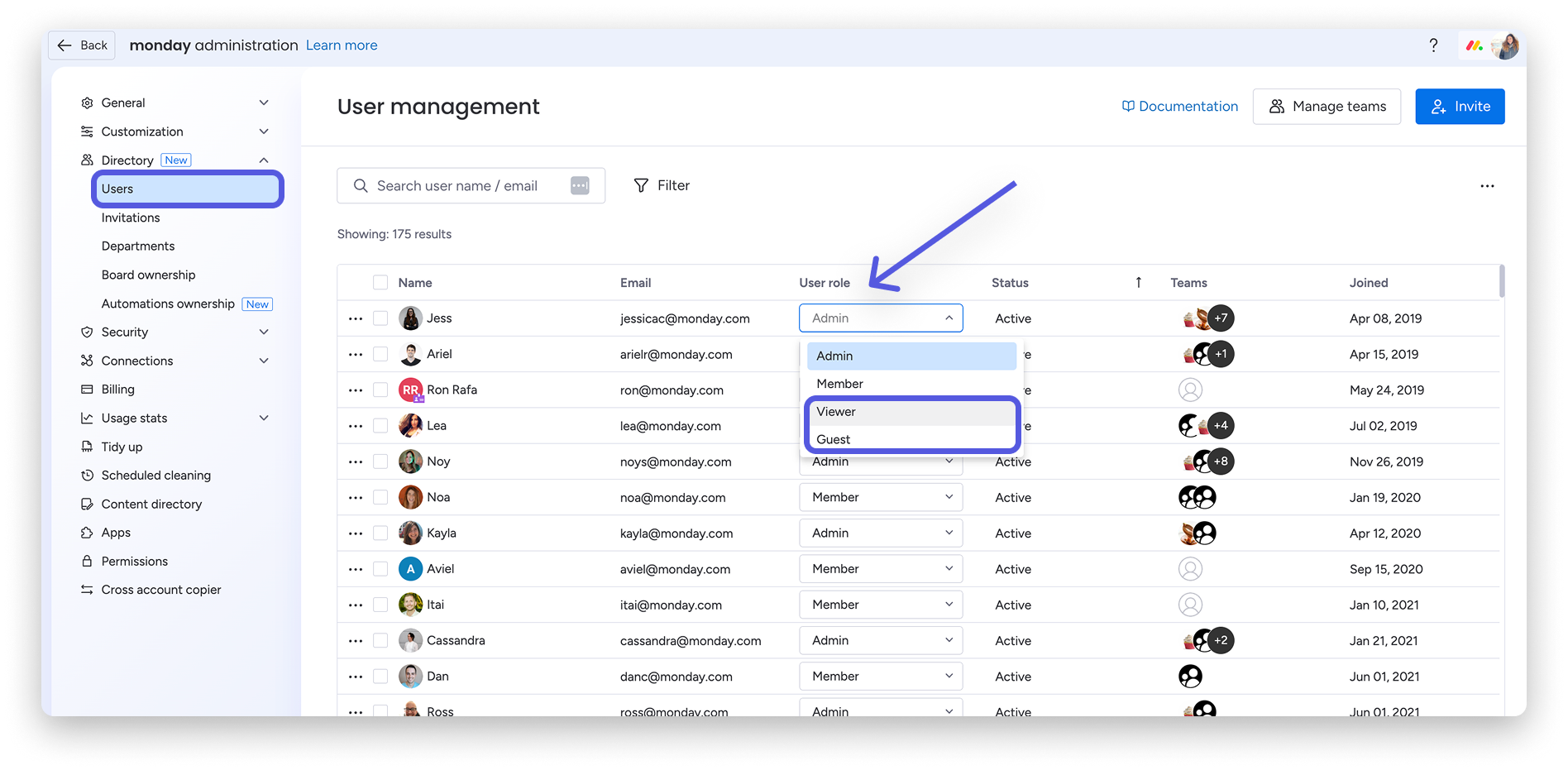
Task: Open Noa's user role dropdown
Action: coord(881,497)
